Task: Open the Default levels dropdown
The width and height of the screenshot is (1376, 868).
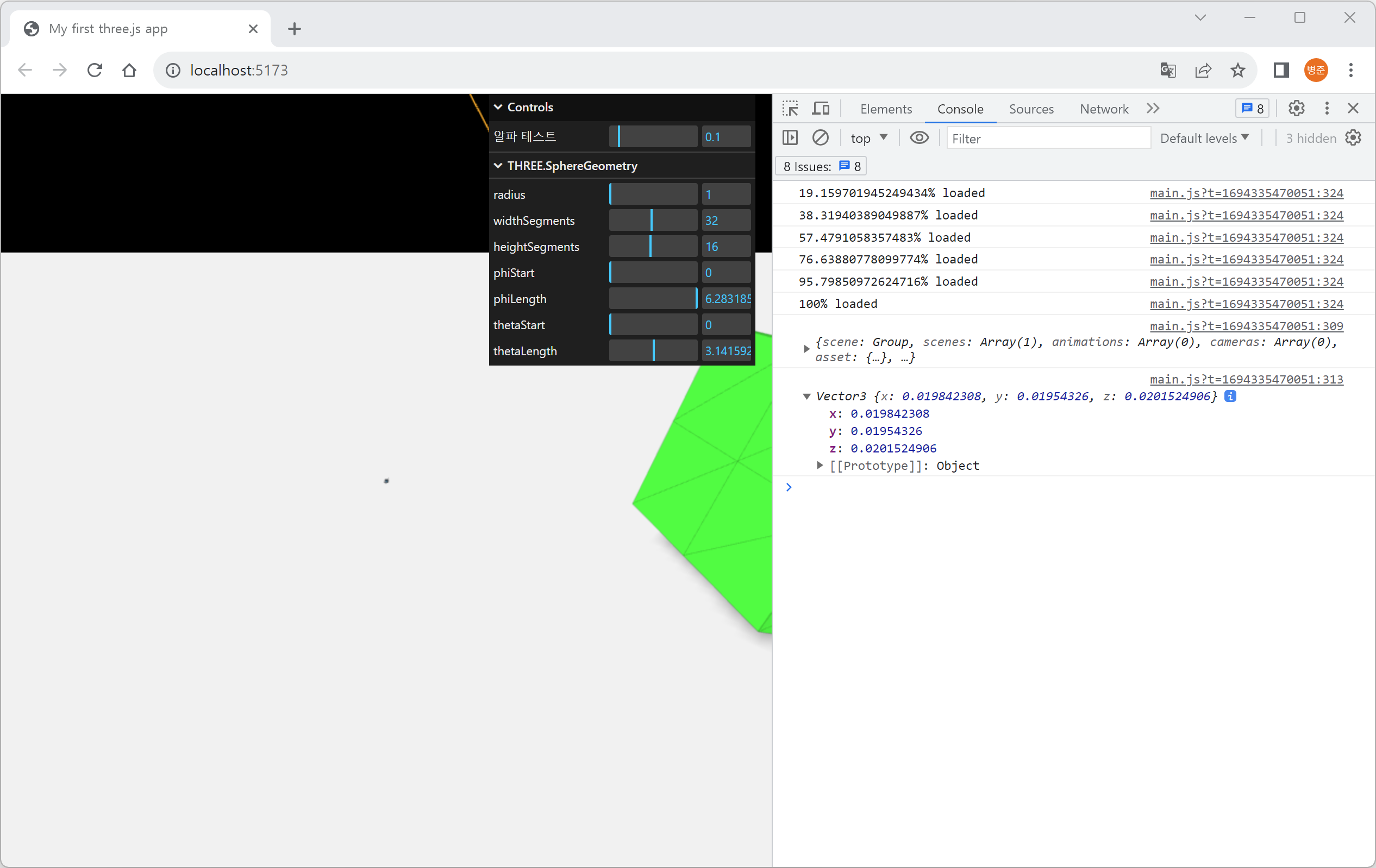Action: point(1204,138)
